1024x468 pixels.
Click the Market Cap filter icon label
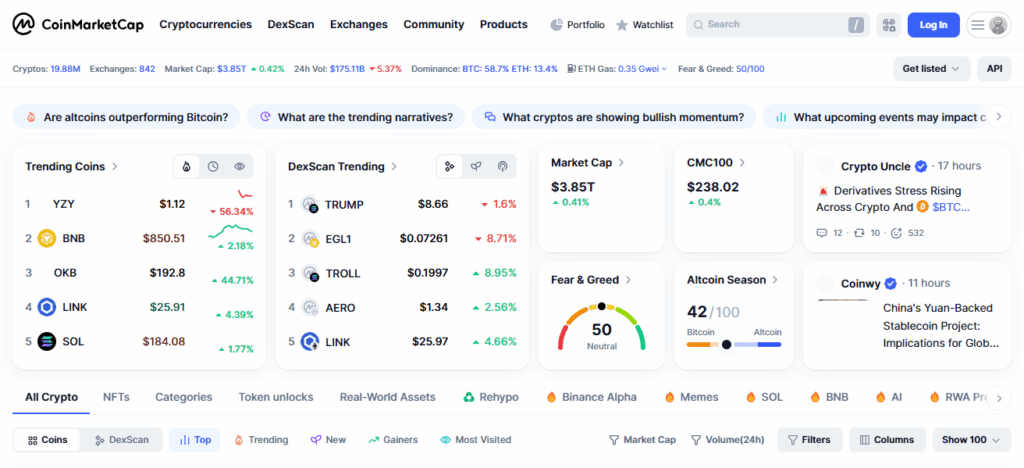click(x=642, y=440)
